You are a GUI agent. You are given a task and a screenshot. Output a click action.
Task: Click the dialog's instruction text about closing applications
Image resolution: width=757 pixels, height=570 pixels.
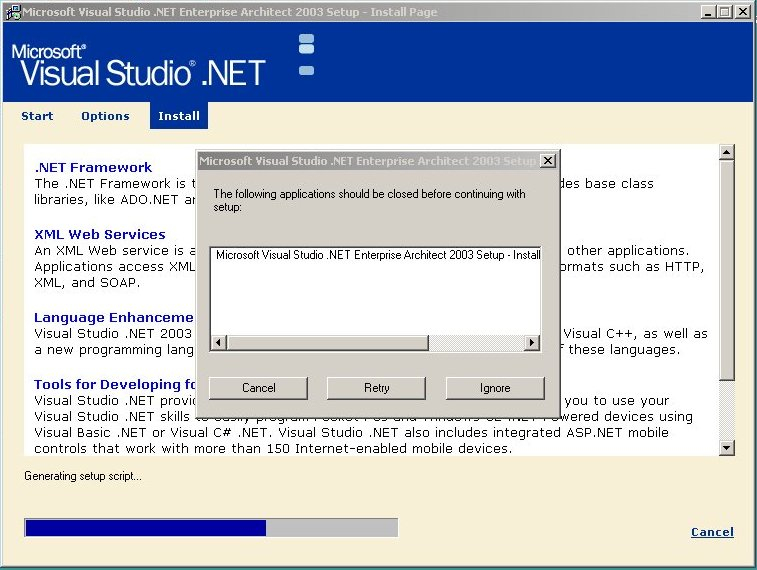coord(369,200)
